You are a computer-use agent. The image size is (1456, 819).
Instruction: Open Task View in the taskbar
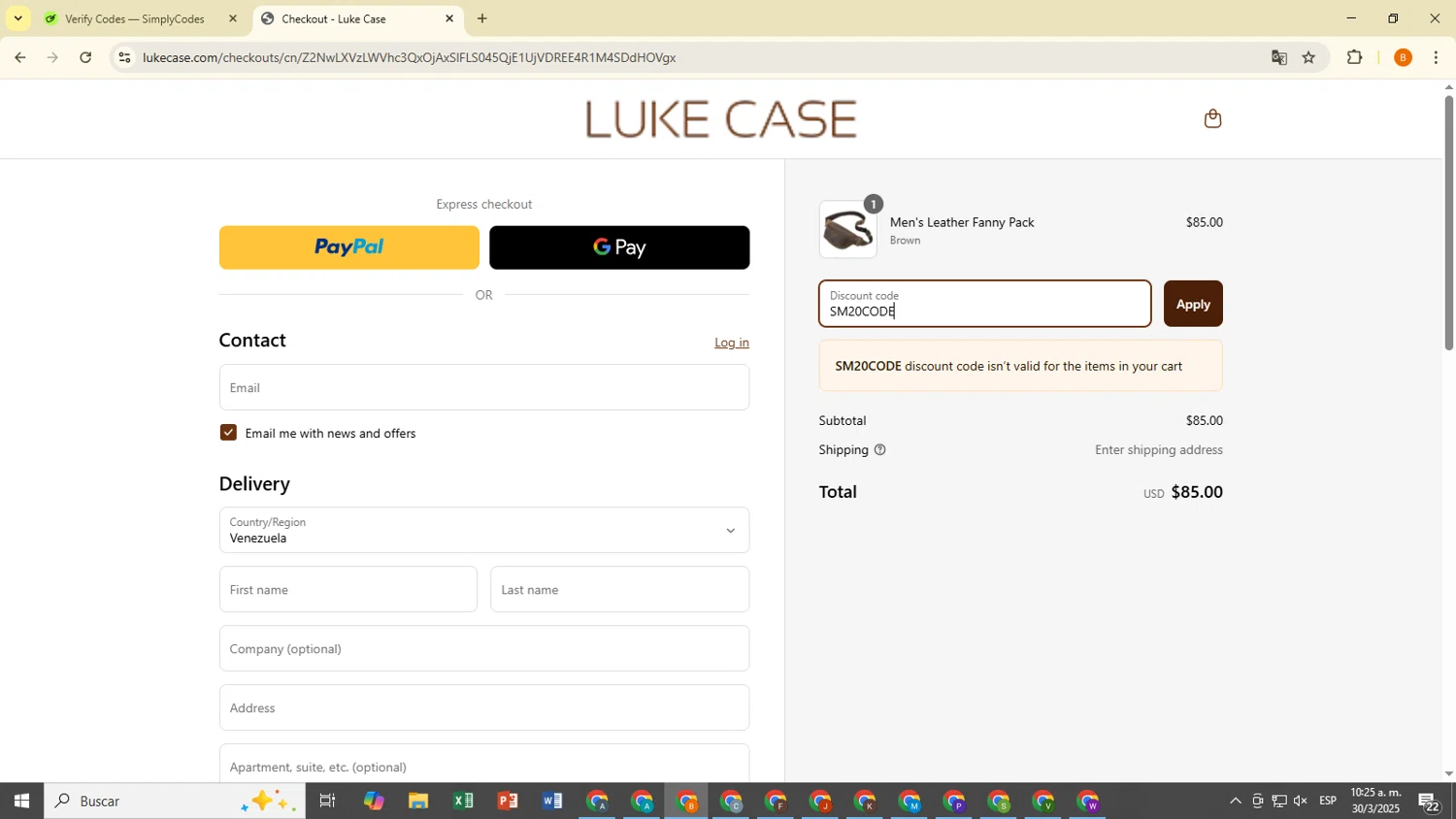pyautogui.click(x=327, y=802)
